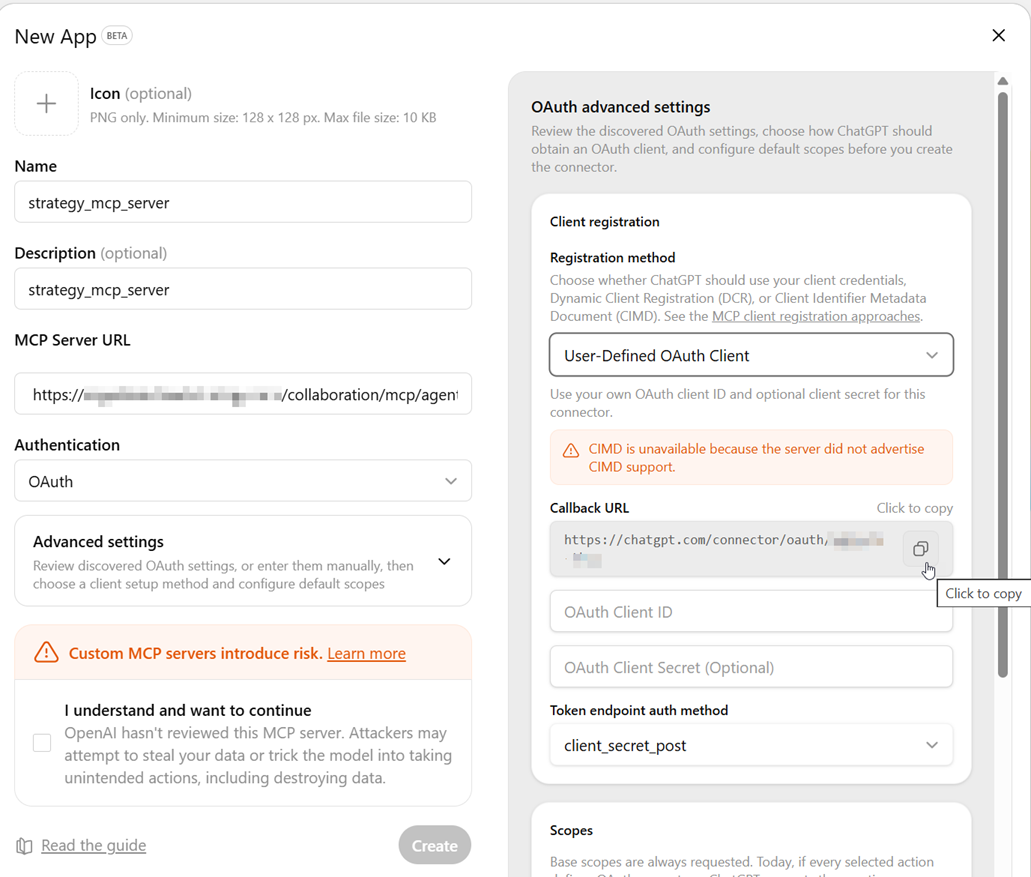1031x877 pixels.
Task: Click the OAuth settings panel scrollbar
Action: pos(1002,380)
